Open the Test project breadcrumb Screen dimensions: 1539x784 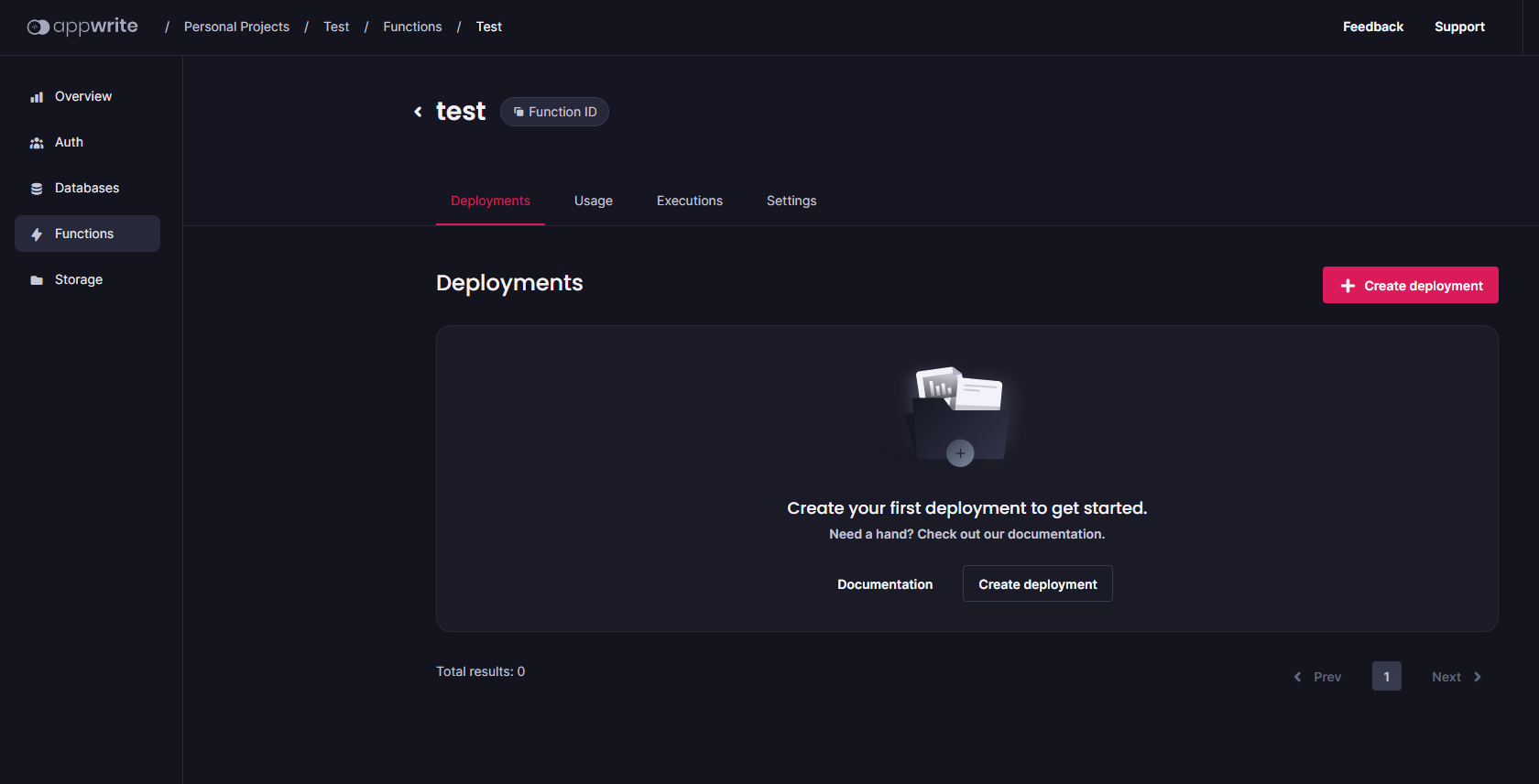[336, 27]
